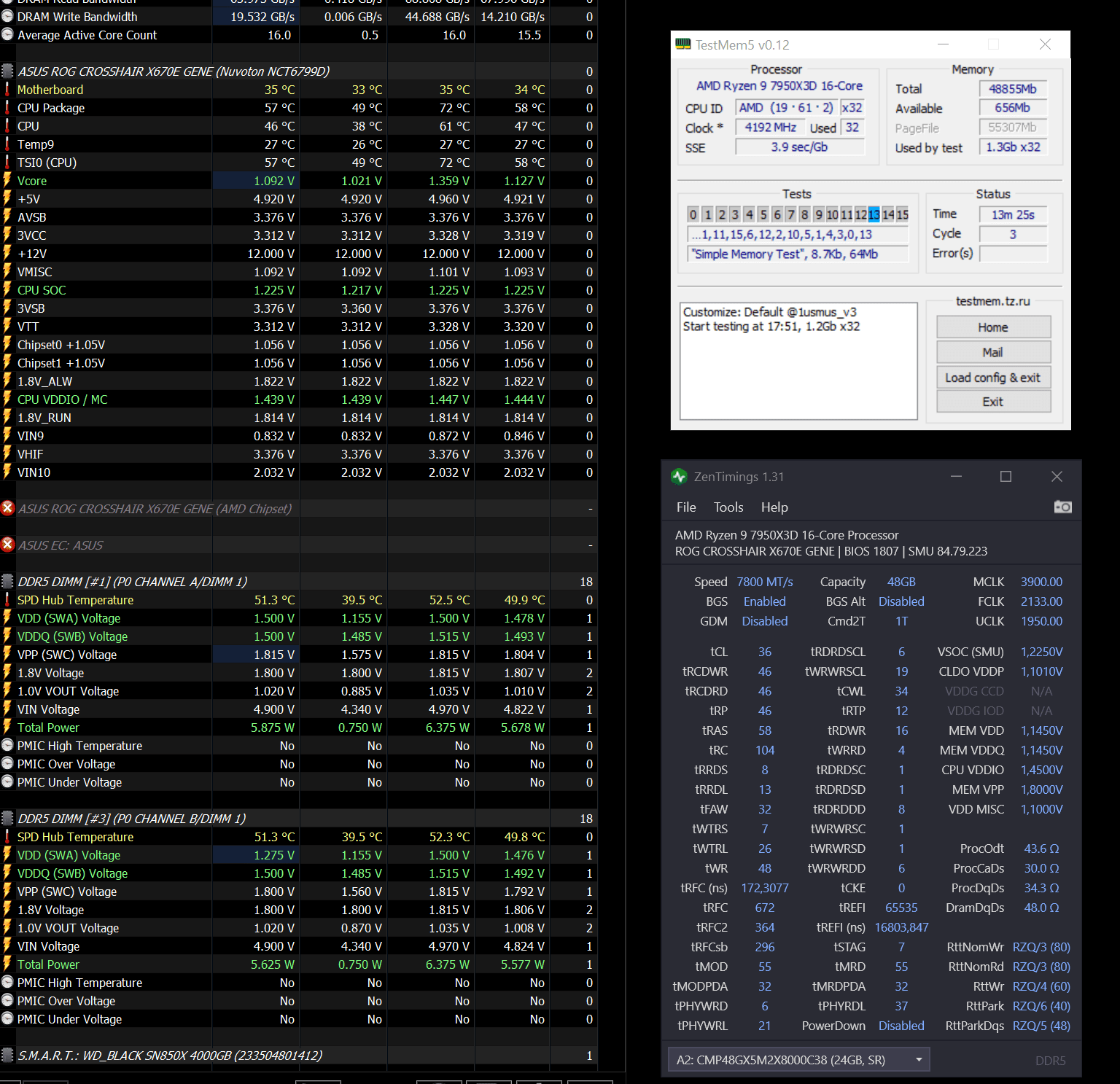This screenshot has height=1084, width=1120.
Task: Select the VPP (SWC) Voltage 1.815 V cell
Action: coord(256,654)
